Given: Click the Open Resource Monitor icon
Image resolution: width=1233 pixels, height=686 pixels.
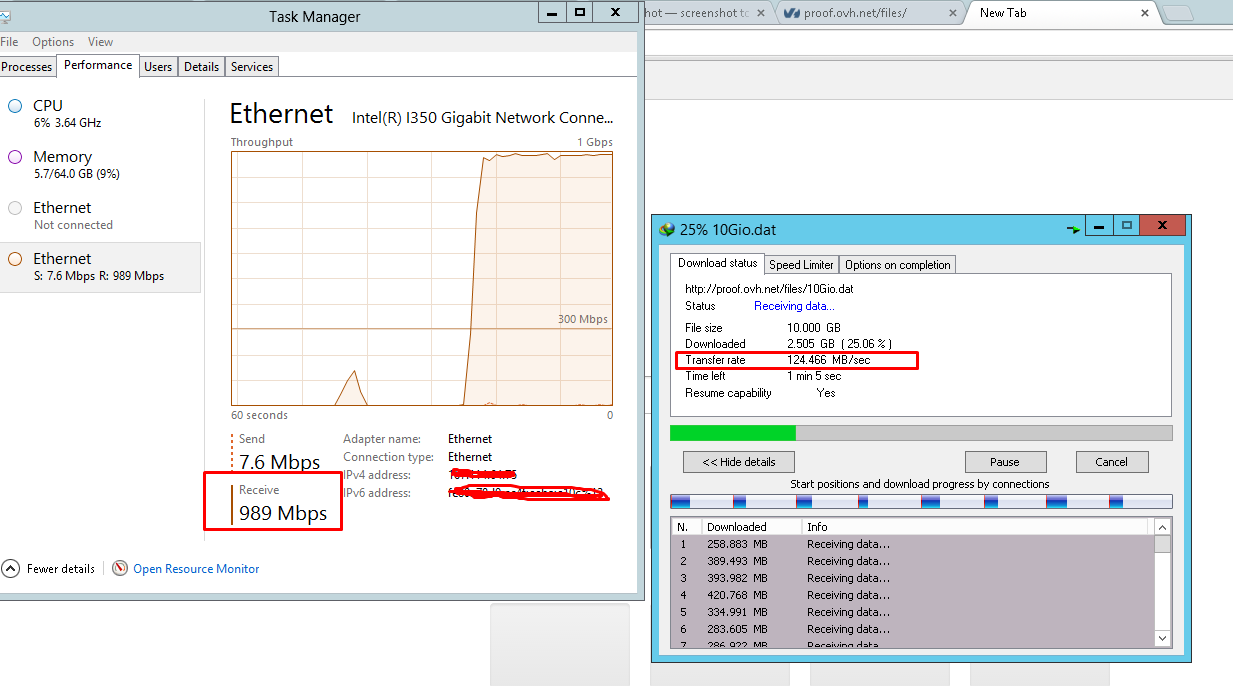Looking at the screenshot, I should click(x=120, y=569).
